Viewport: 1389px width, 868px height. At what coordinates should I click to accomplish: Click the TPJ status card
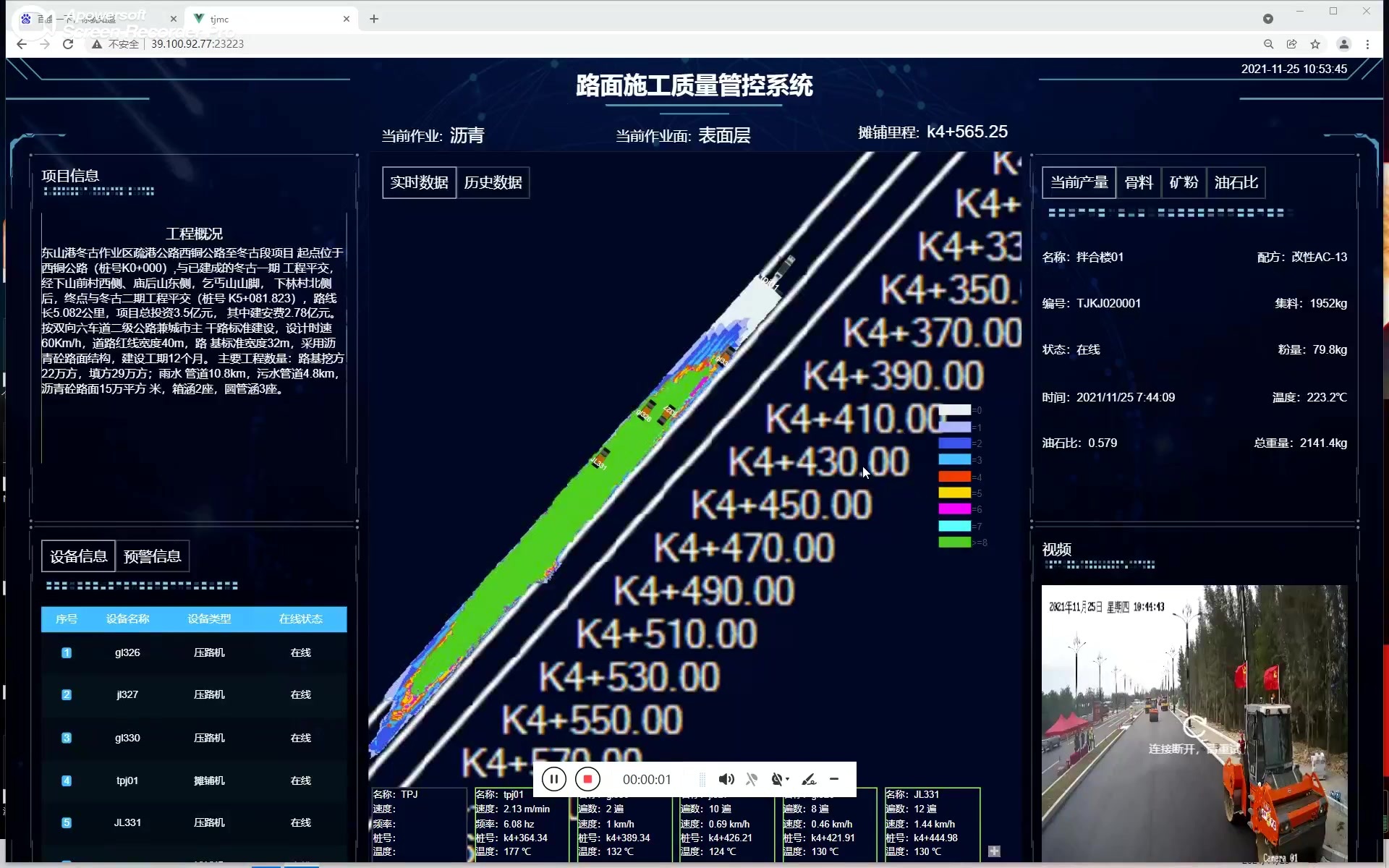pyautogui.click(x=418, y=823)
